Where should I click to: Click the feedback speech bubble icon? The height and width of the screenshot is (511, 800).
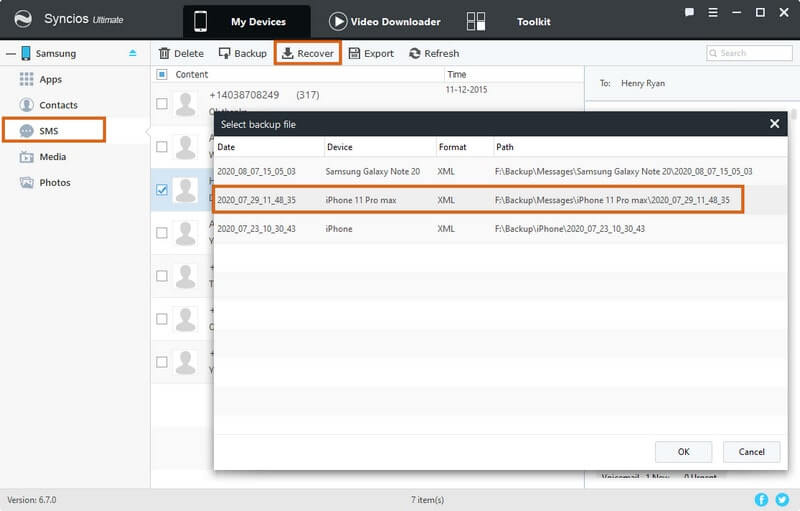689,12
